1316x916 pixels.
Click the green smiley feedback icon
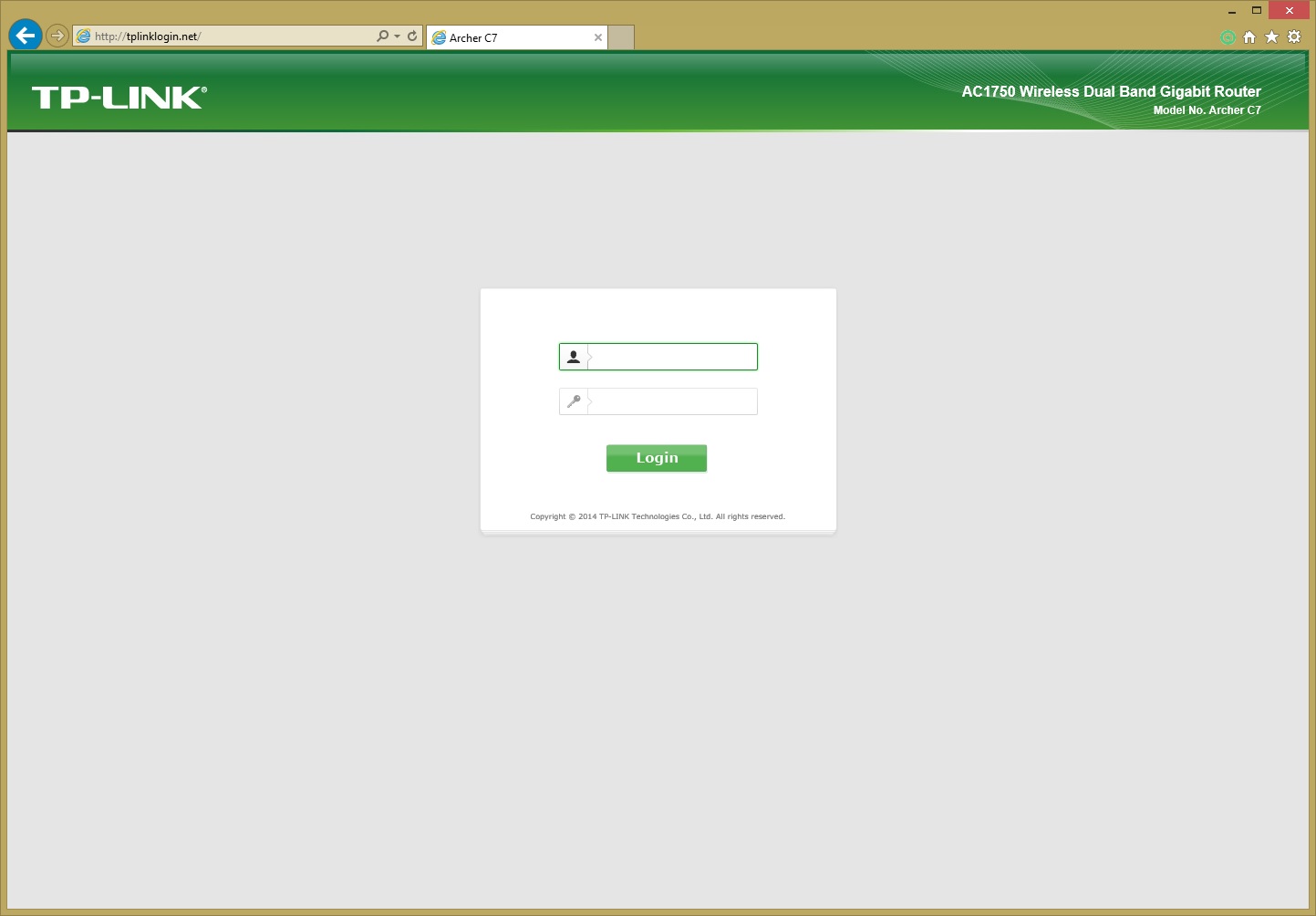tap(1228, 37)
